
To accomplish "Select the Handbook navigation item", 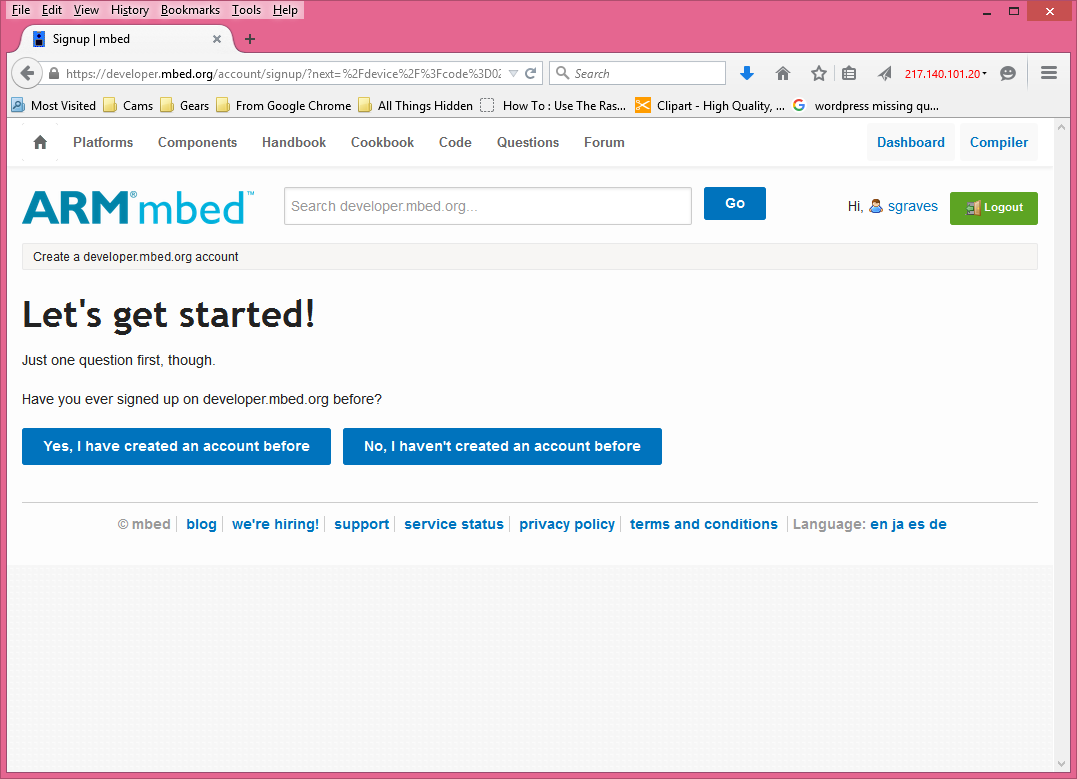I will [x=293, y=142].
